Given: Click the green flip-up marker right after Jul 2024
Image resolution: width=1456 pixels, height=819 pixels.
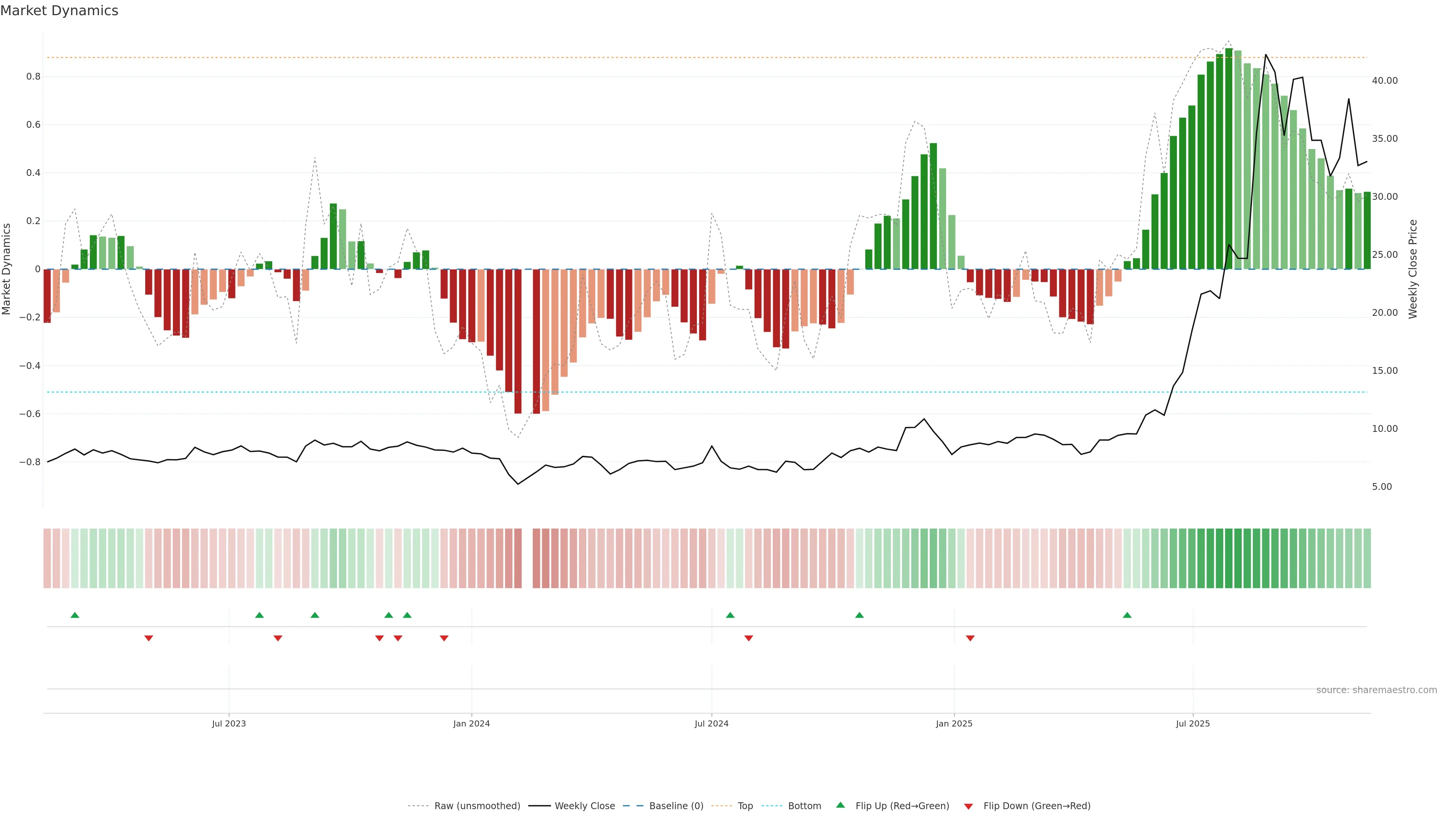Looking at the screenshot, I should pos(730,615).
